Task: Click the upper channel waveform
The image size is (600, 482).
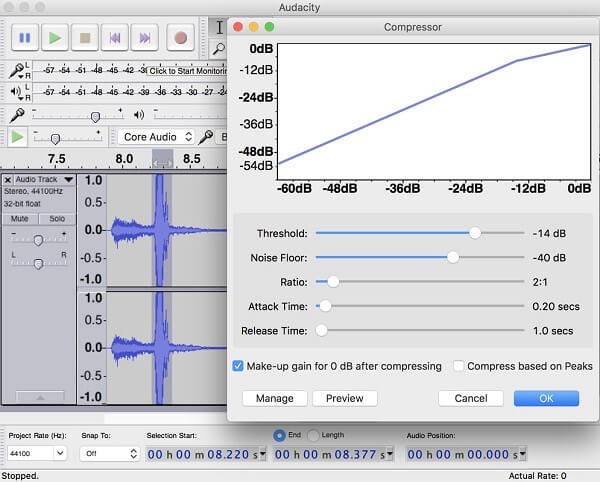Action: (166, 230)
